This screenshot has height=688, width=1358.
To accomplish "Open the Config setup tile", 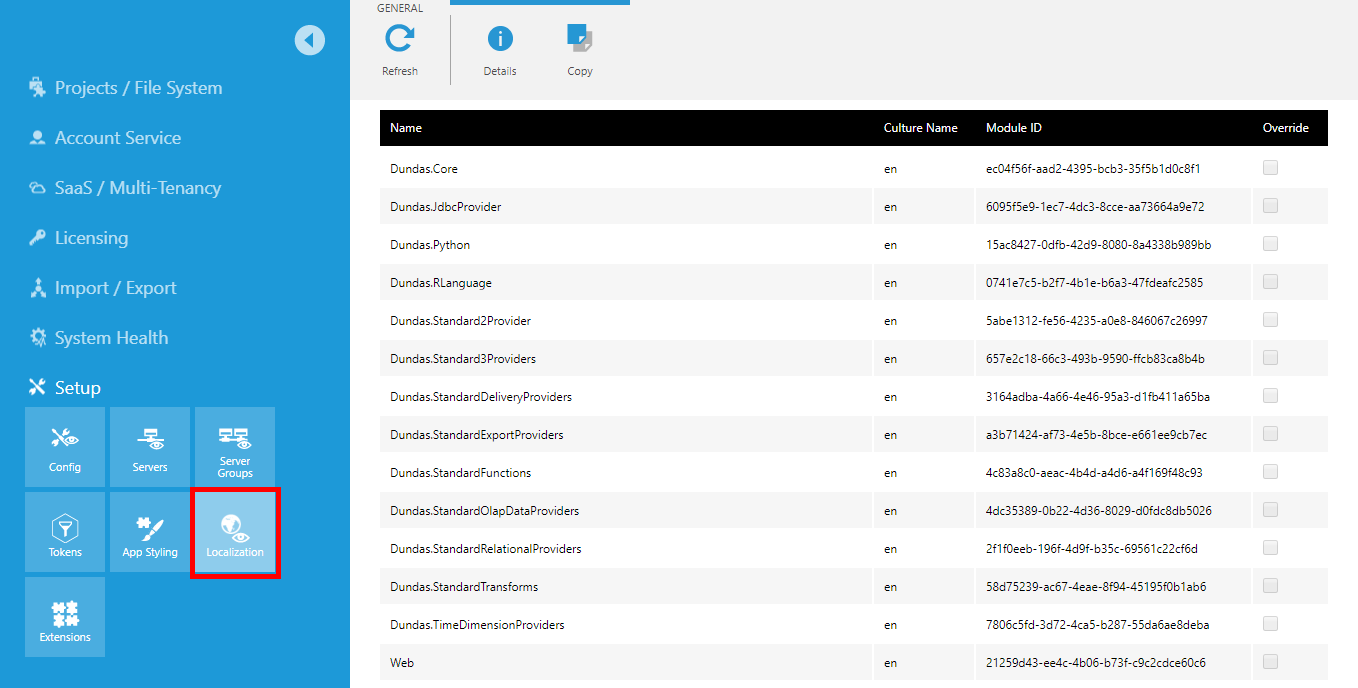I will (x=64, y=446).
